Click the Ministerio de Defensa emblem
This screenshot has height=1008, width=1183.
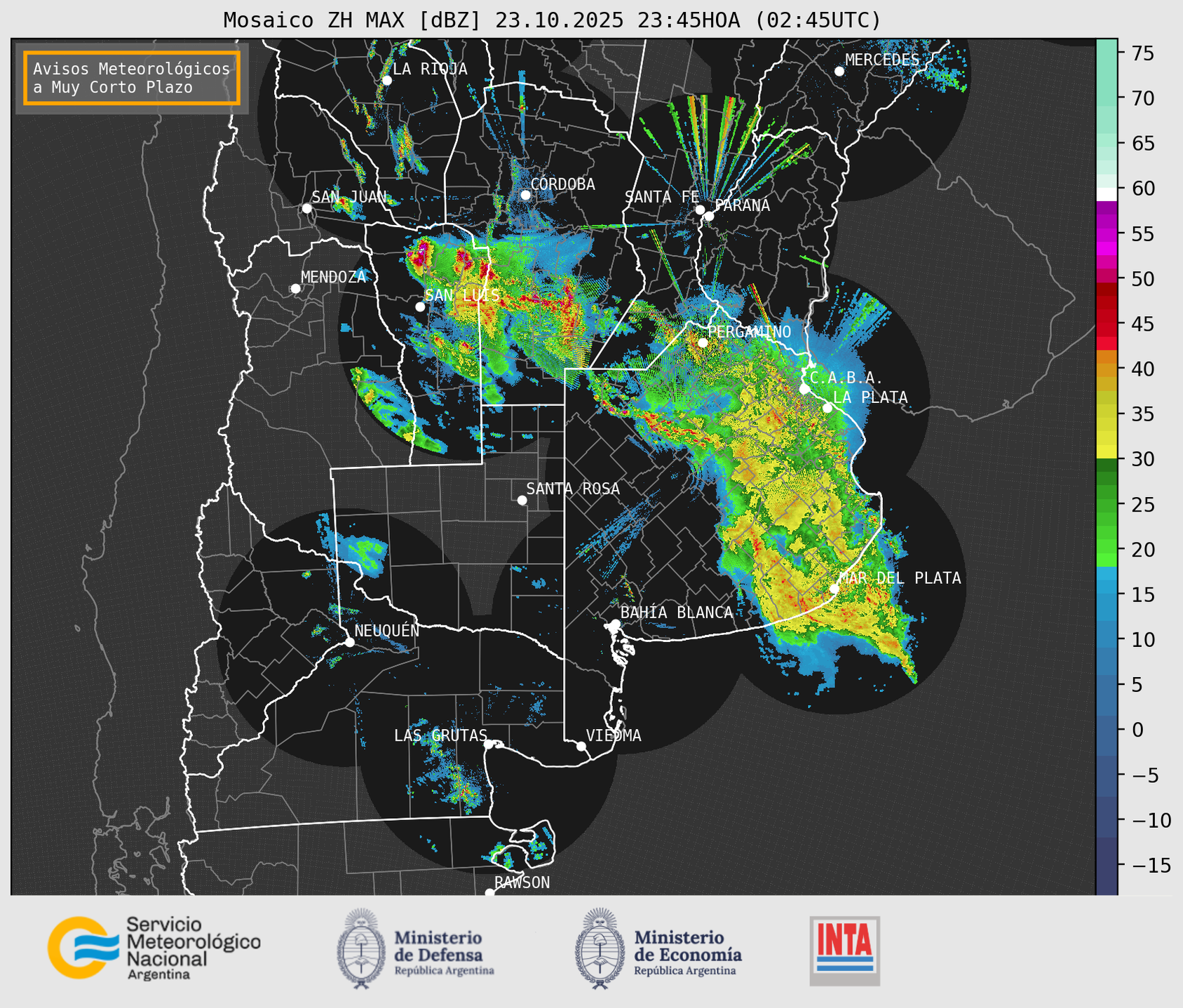pyautogui.click(x=361, y=948)
